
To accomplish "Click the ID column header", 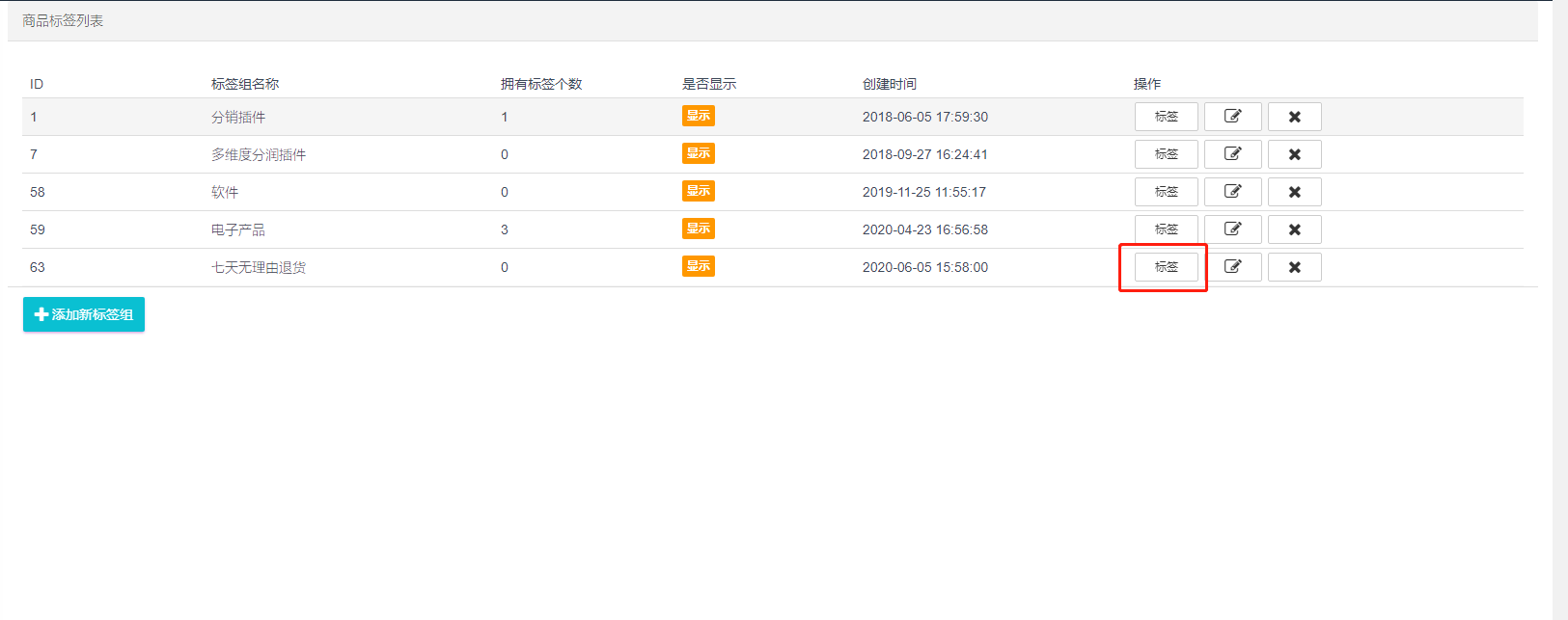I will pos(37,84).
